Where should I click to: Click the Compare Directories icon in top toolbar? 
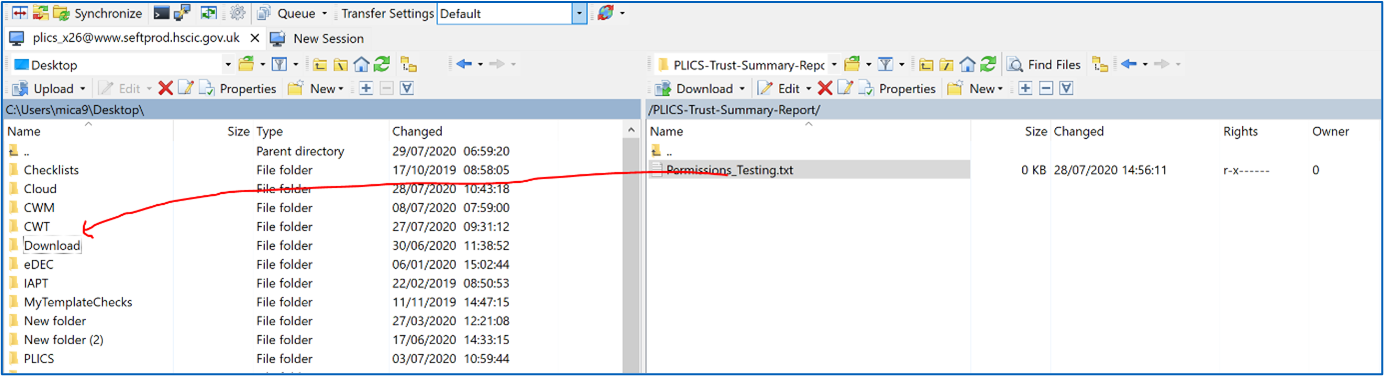tap(19, 13)
